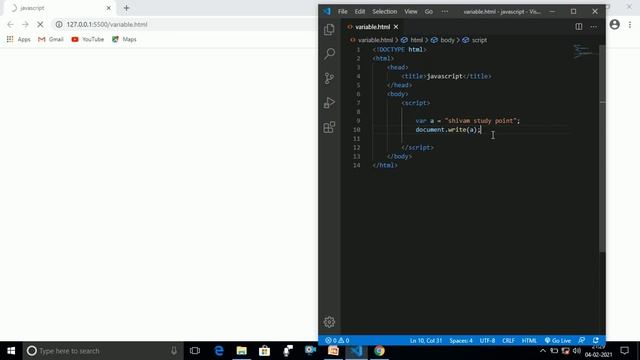Click the notifications bell in status bar

[x=596, y=340]
